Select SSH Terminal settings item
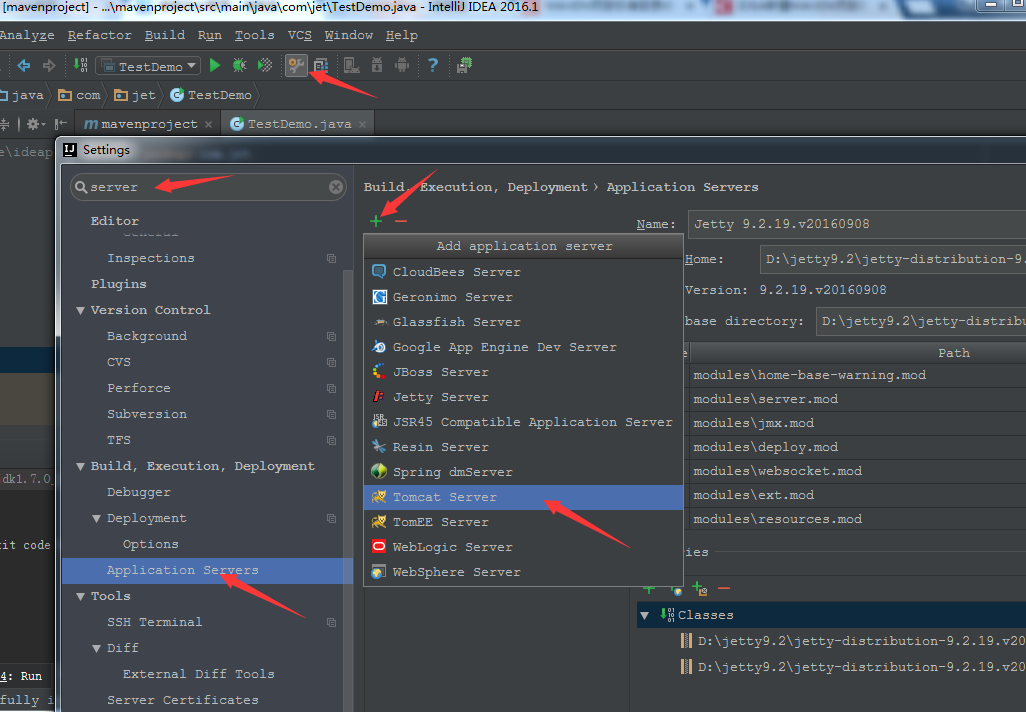This screenshot has height=712, width=1026. (x=154, y=622)
